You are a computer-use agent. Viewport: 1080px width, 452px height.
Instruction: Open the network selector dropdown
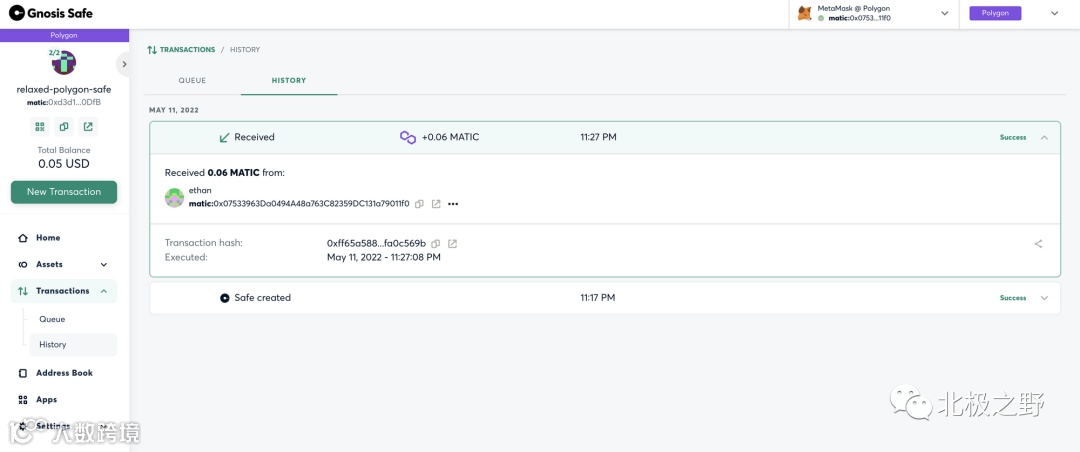pyautogui.click(x=1054, y=13)
